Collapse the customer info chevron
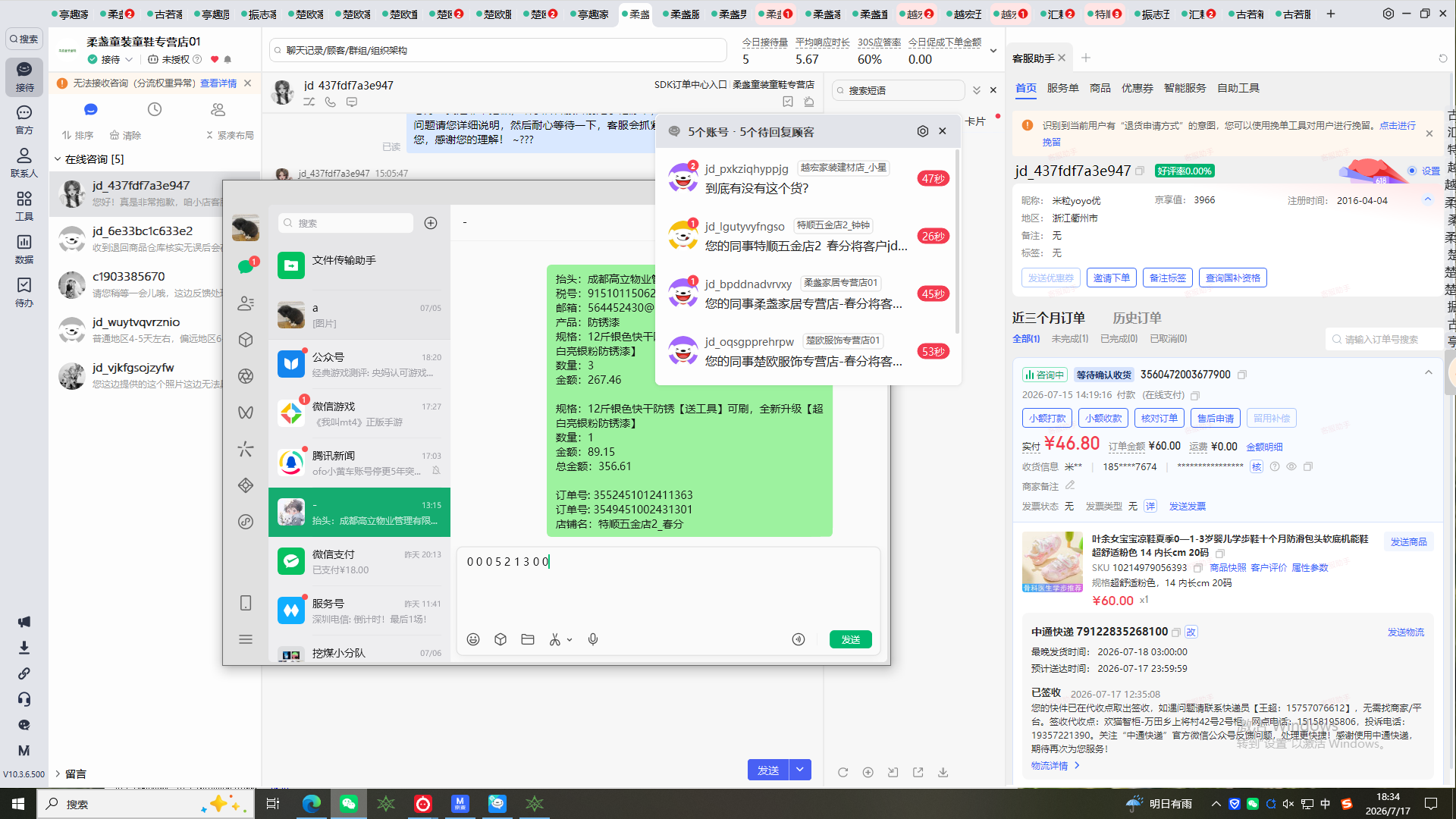Image resolution: width=1456 pixels, height=819 pixels. (x=1428, y=199)
